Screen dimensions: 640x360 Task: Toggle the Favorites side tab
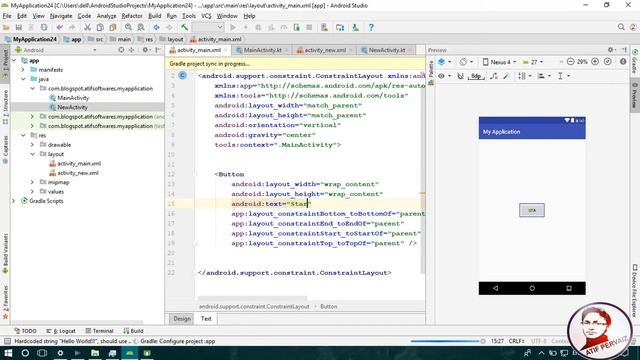coord(5,302)
